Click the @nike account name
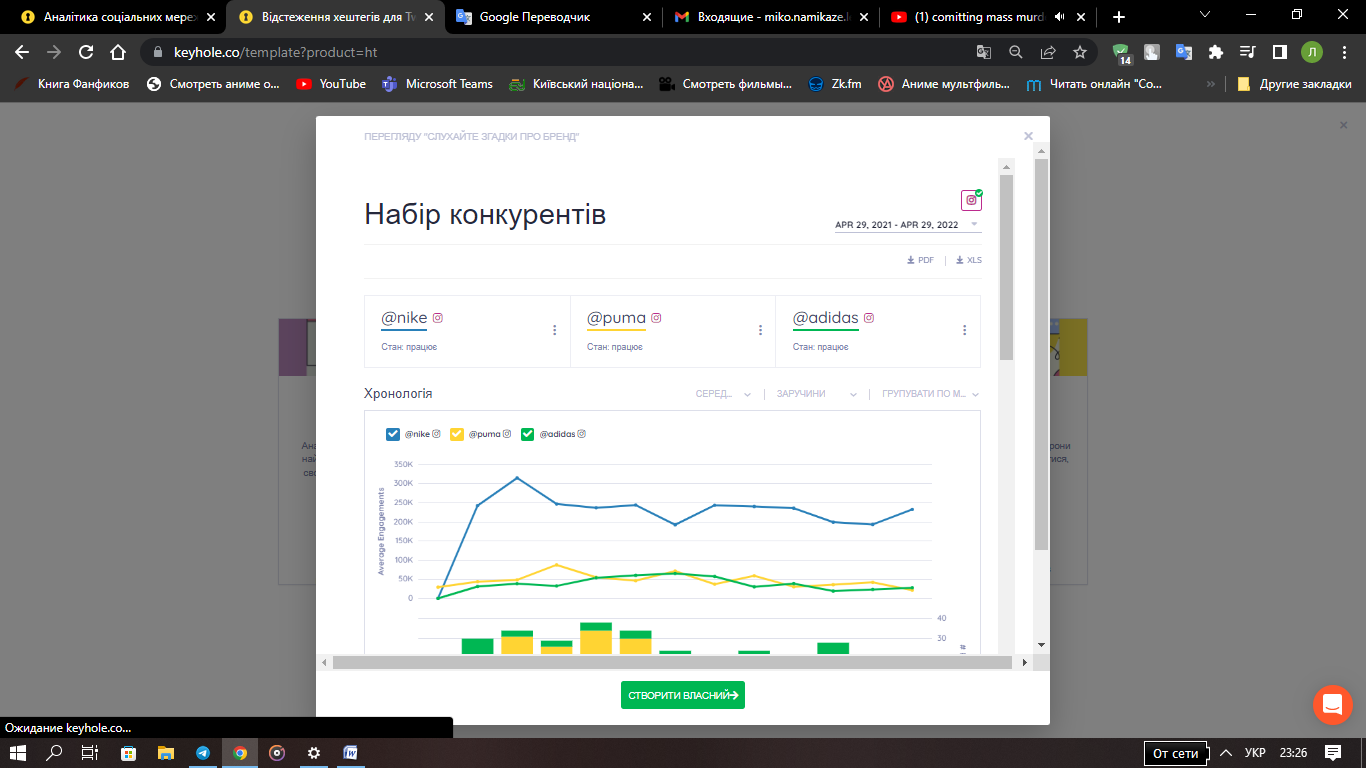 coord(404,318)
